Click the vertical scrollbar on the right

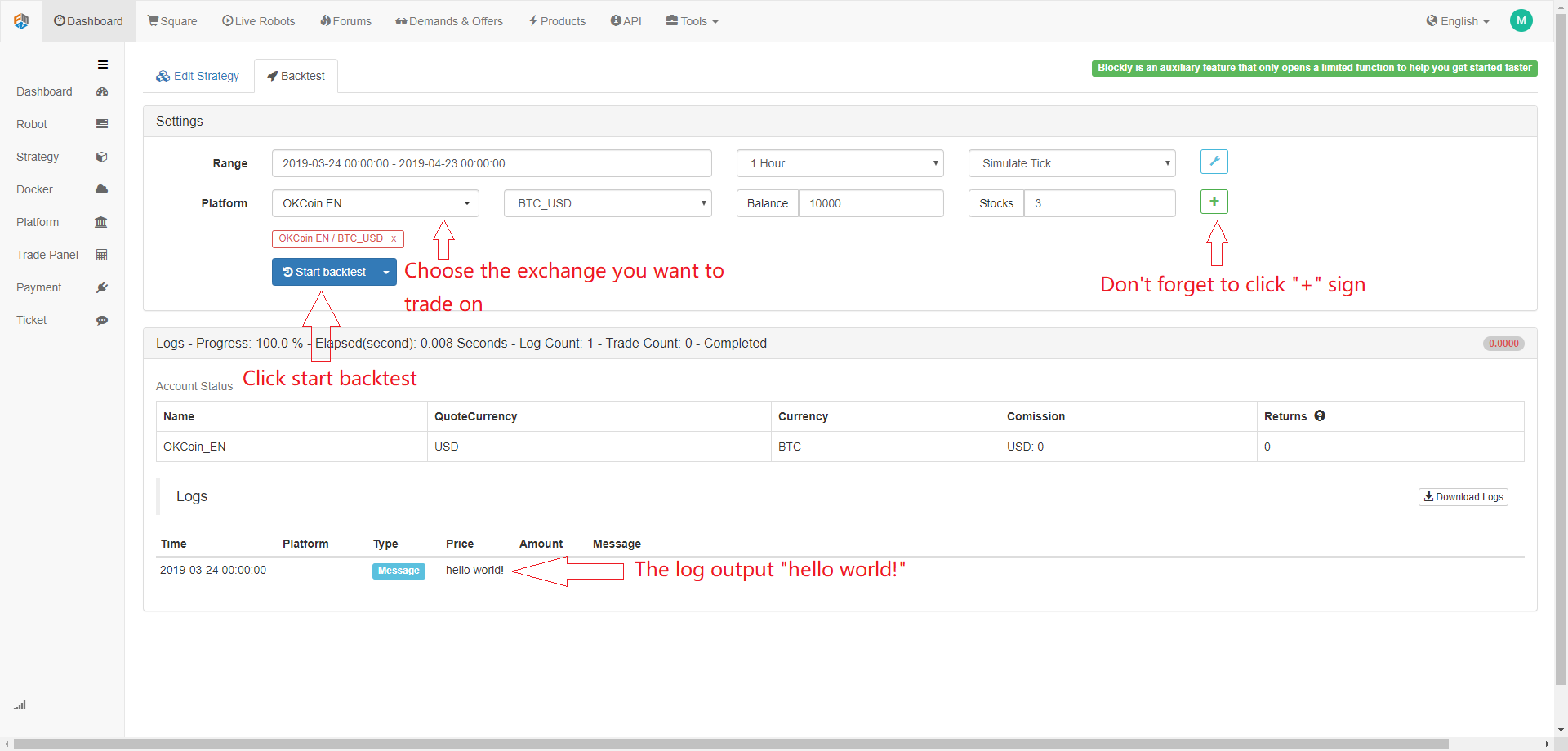(x=1561, y=349)
